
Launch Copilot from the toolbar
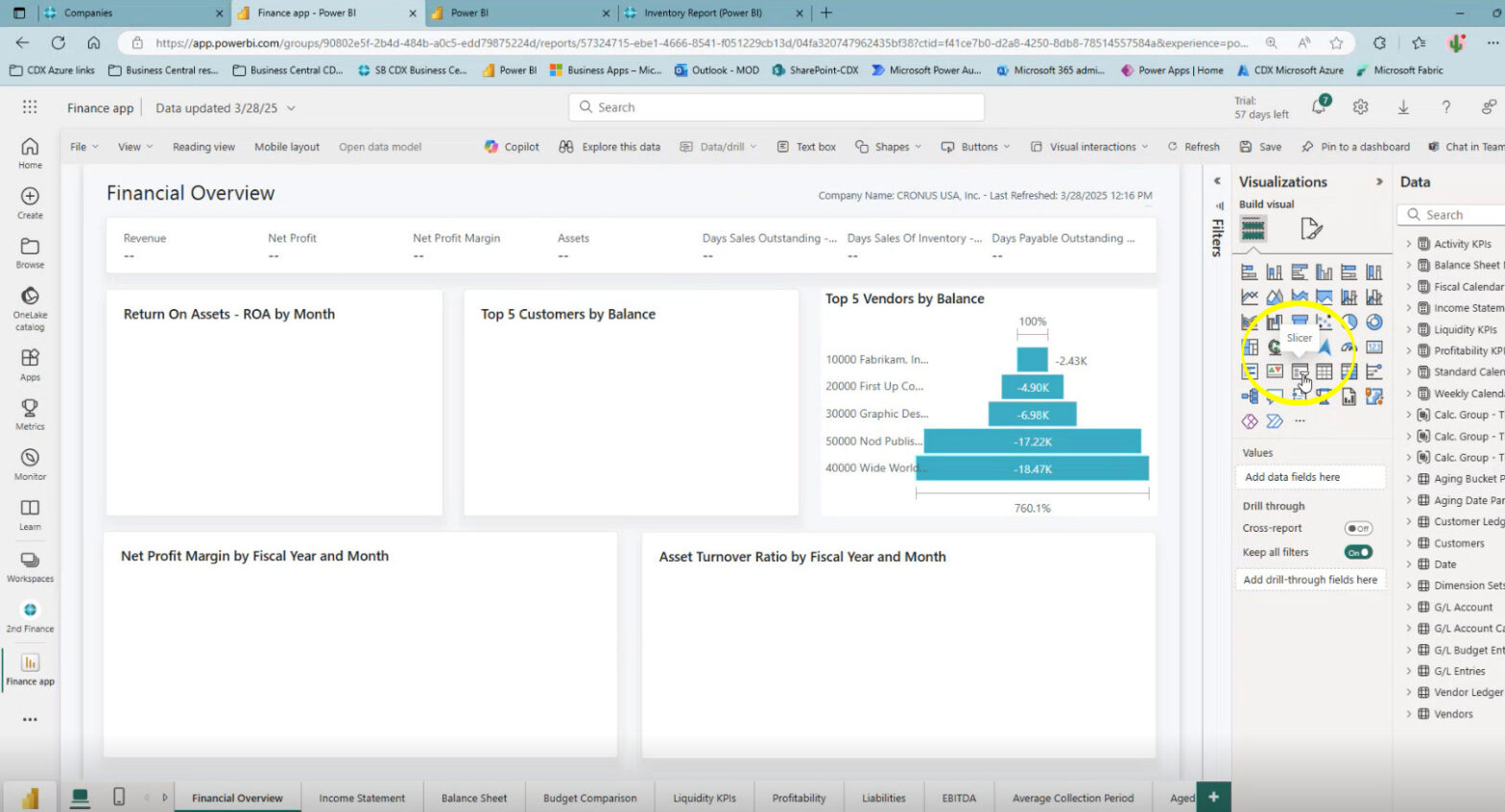[x=512, y=147]
